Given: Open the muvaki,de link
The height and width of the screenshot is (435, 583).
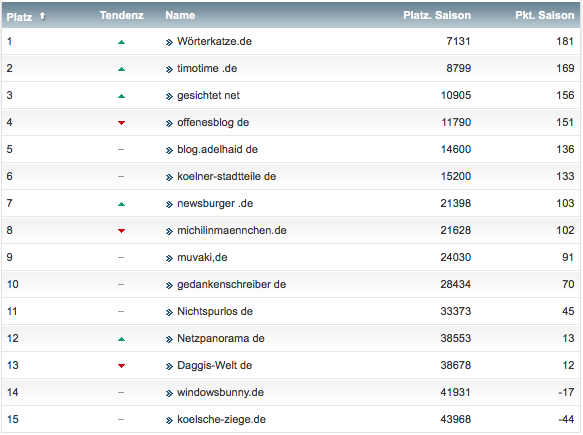Looking at the screenshot, I should pyautogui.click(x=202, y=257).
